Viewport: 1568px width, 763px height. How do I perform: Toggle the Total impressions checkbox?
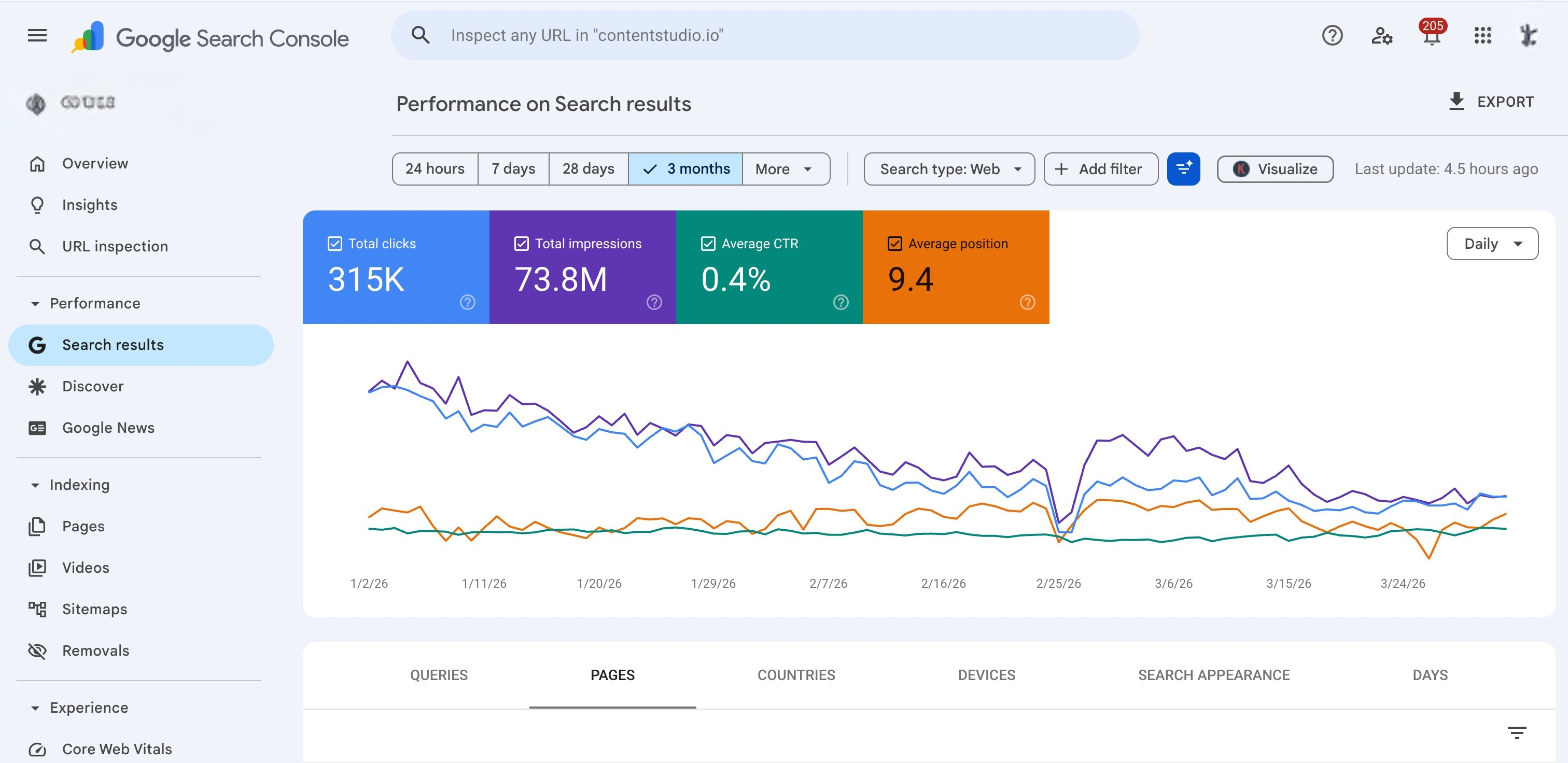pyautogui.click(x=521, y=244)
